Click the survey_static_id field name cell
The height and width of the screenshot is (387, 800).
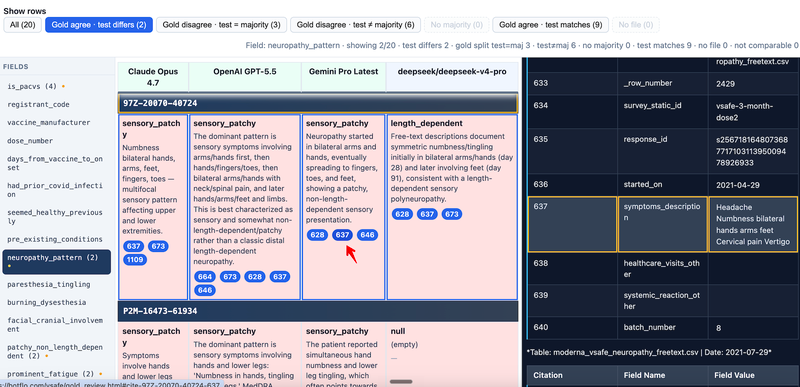(x=663, y=111)
